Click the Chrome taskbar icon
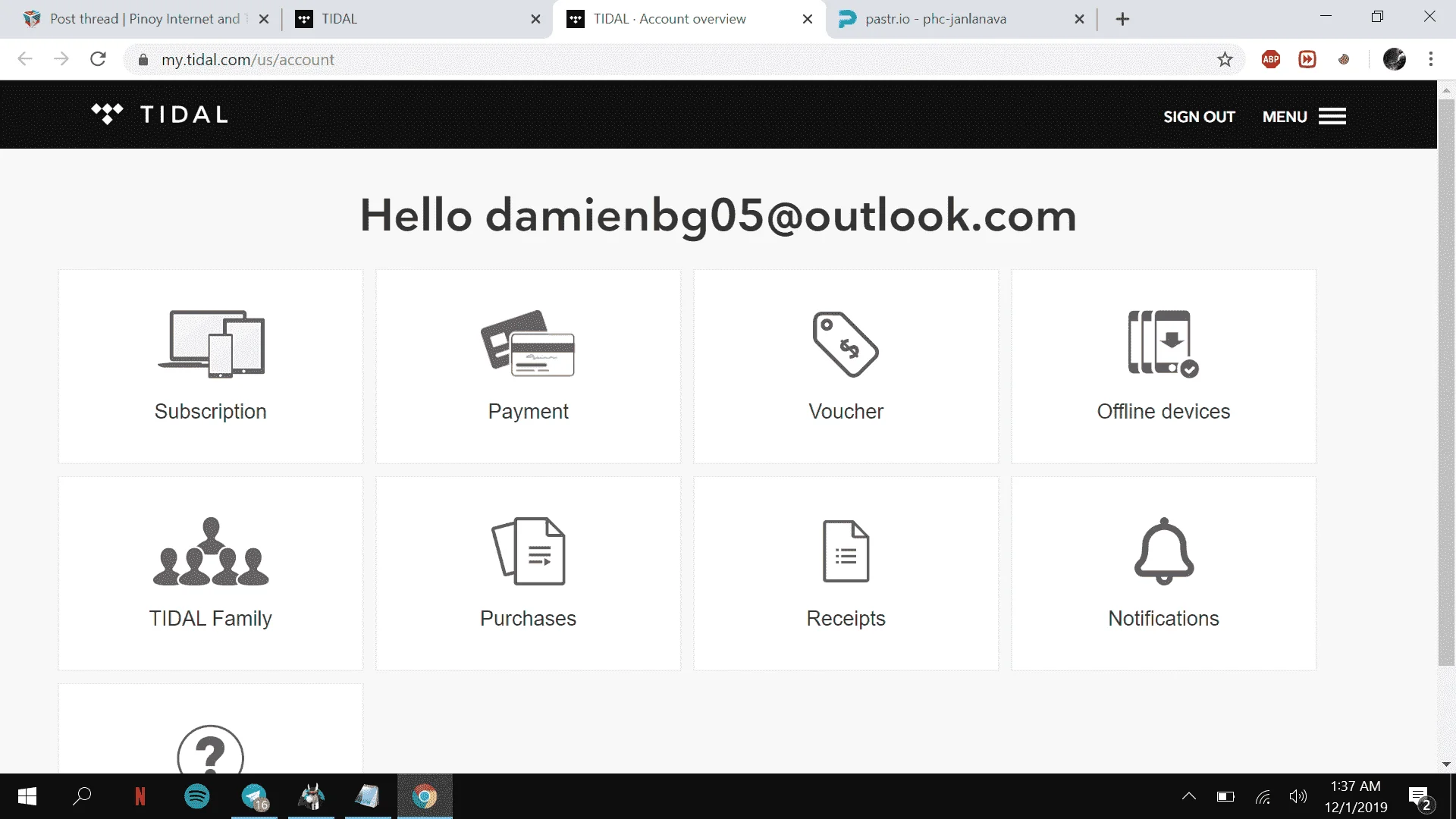The height and width of the screenshot is (819, 1456). click(x=425, y=796)
